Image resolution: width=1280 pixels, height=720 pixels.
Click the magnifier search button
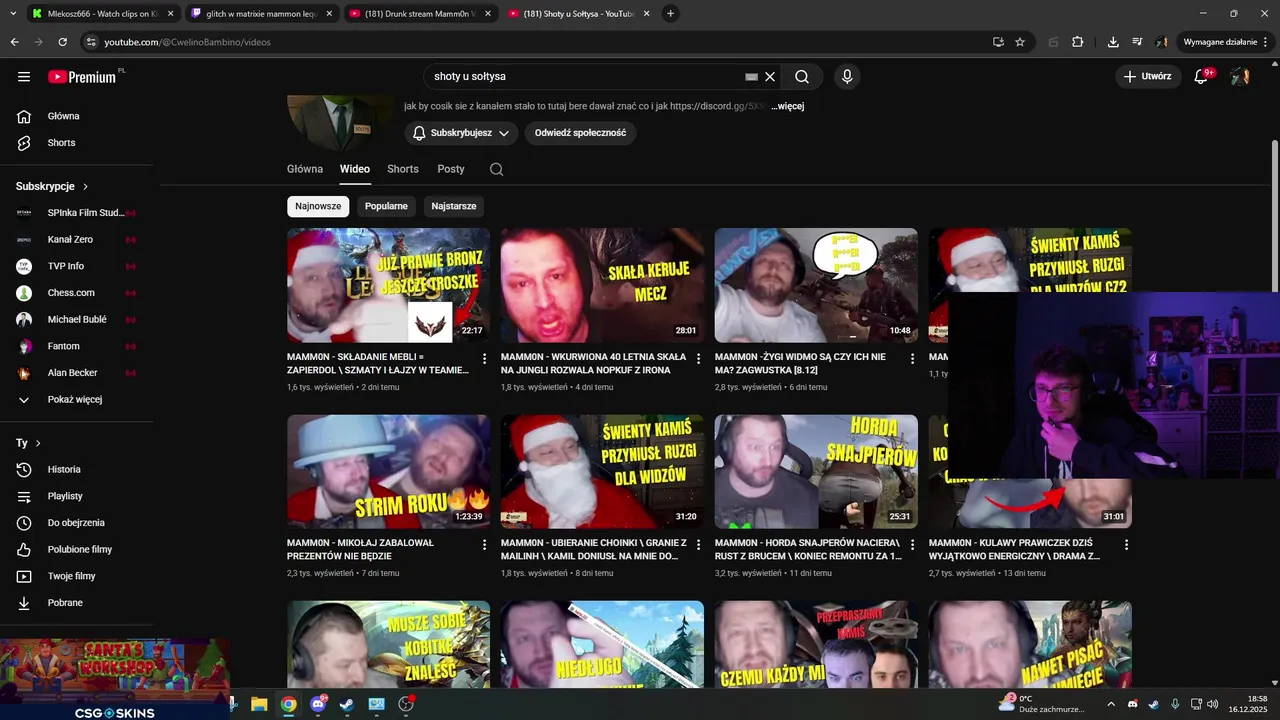click(802, 76)
